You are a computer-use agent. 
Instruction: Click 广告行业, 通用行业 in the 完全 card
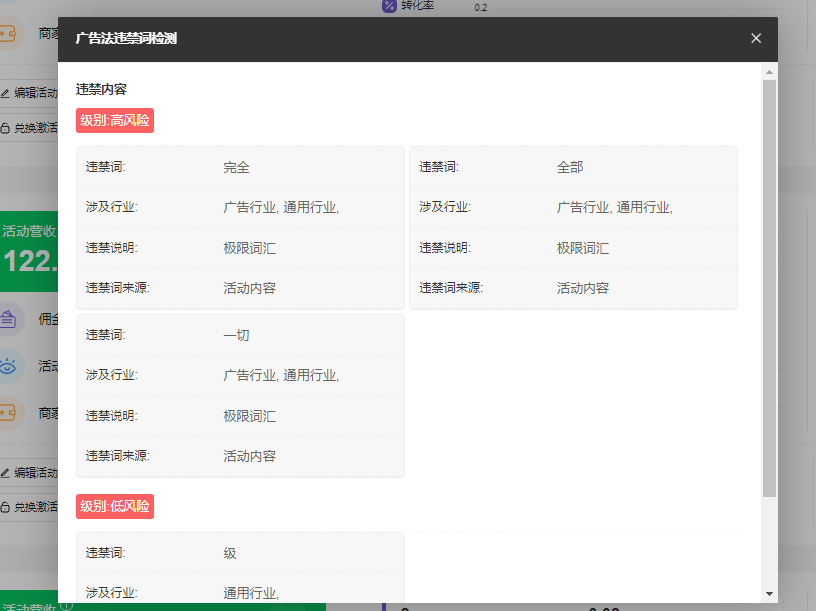[281, 208]
